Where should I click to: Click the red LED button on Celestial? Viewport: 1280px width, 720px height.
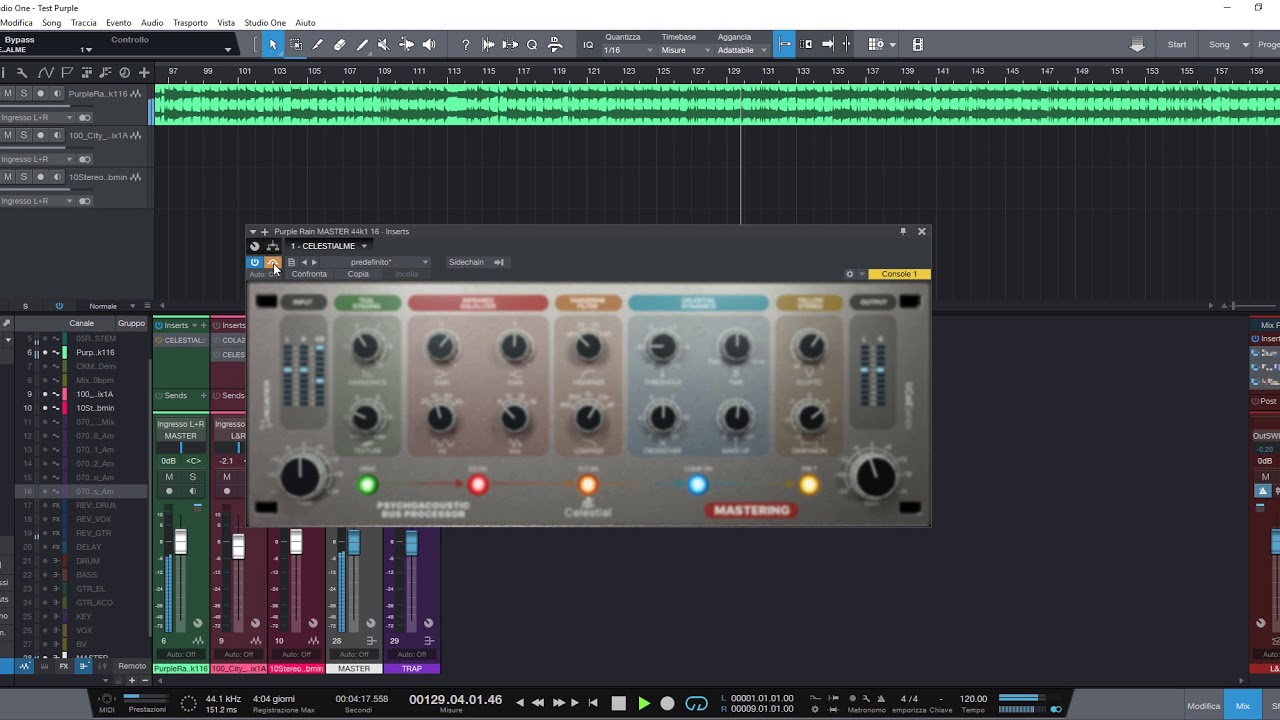point(478,485)
